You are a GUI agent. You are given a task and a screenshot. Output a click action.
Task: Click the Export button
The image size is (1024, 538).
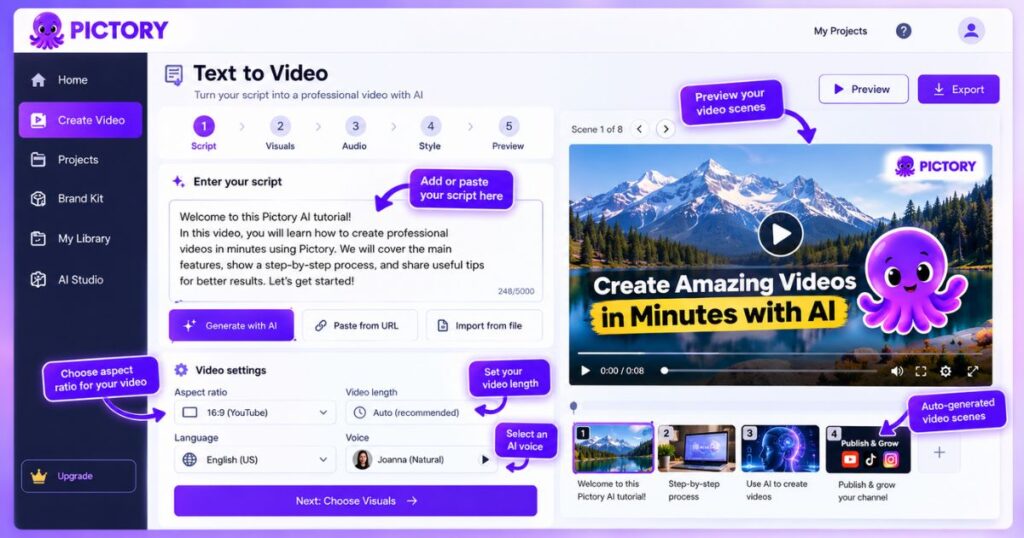click(958, 89)
